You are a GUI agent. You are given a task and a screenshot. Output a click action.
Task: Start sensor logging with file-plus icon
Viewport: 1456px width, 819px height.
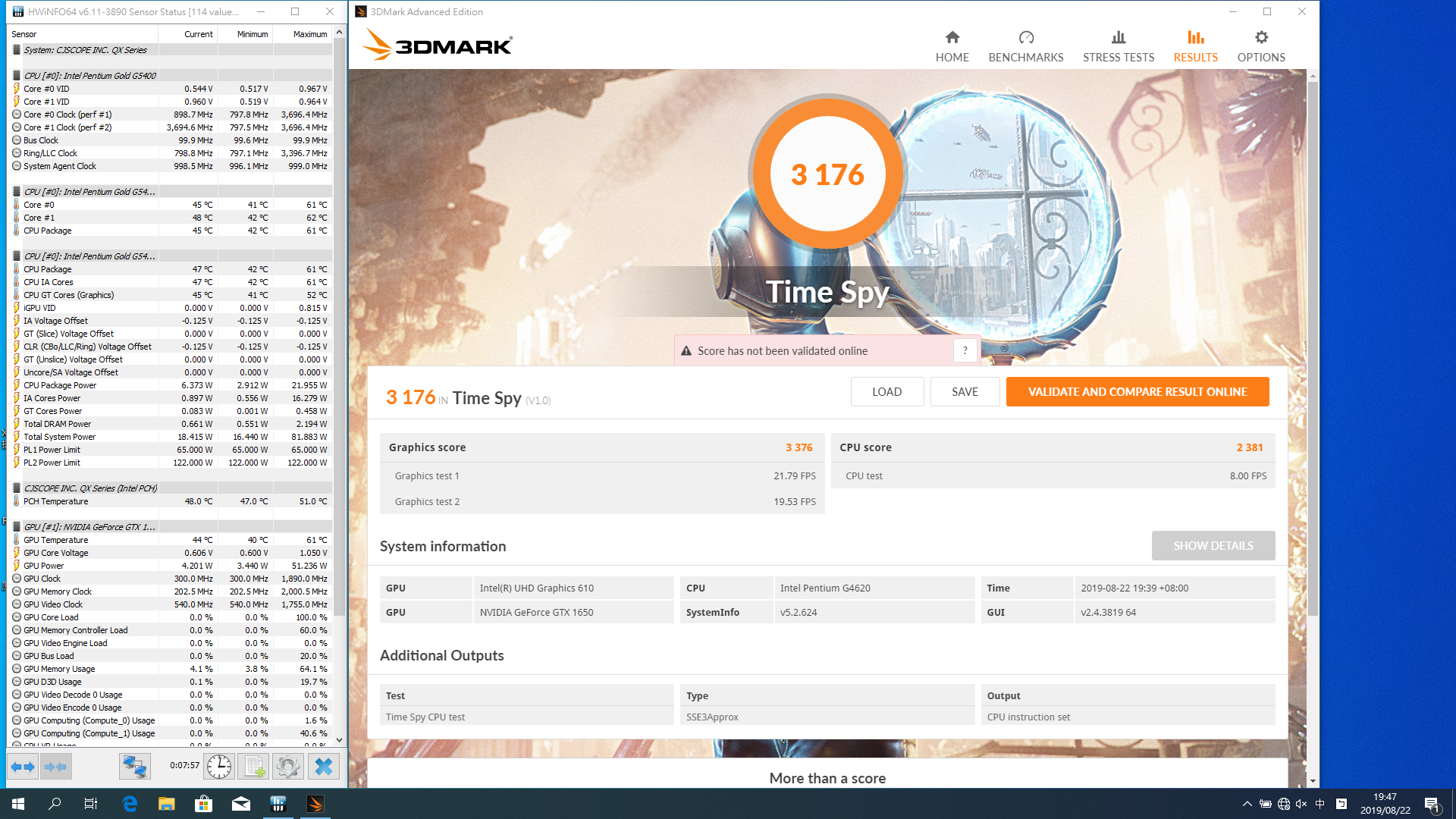253,767
